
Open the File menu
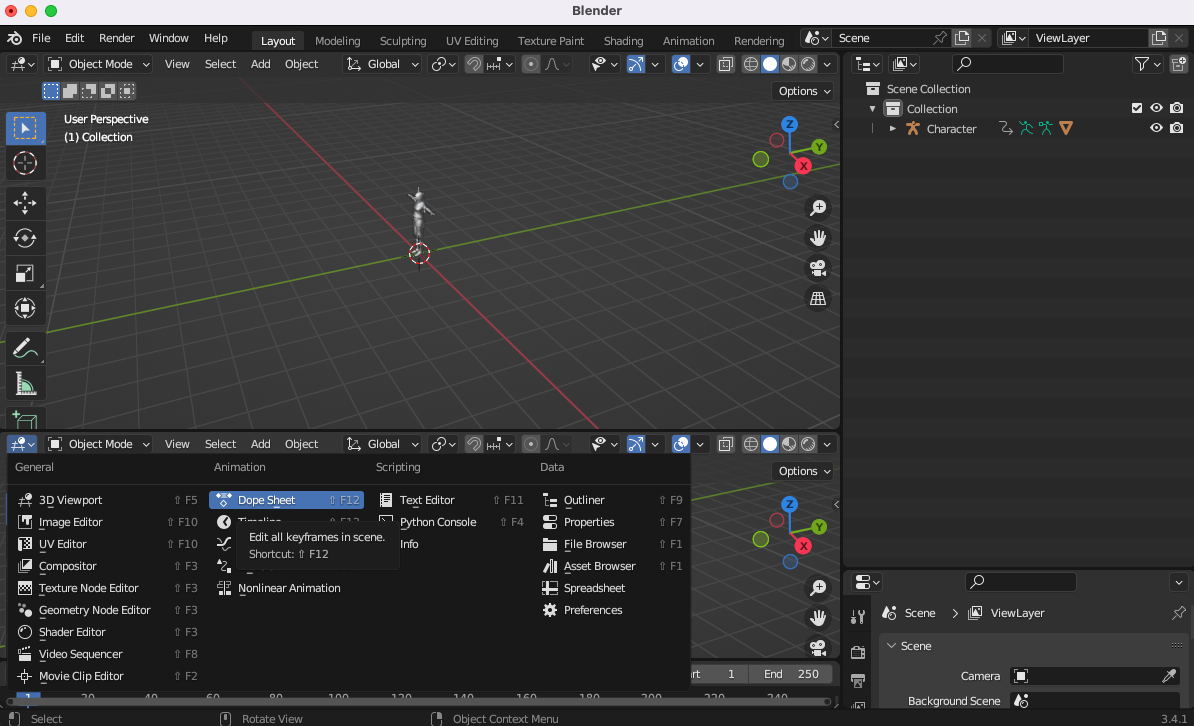coord(41,38)
